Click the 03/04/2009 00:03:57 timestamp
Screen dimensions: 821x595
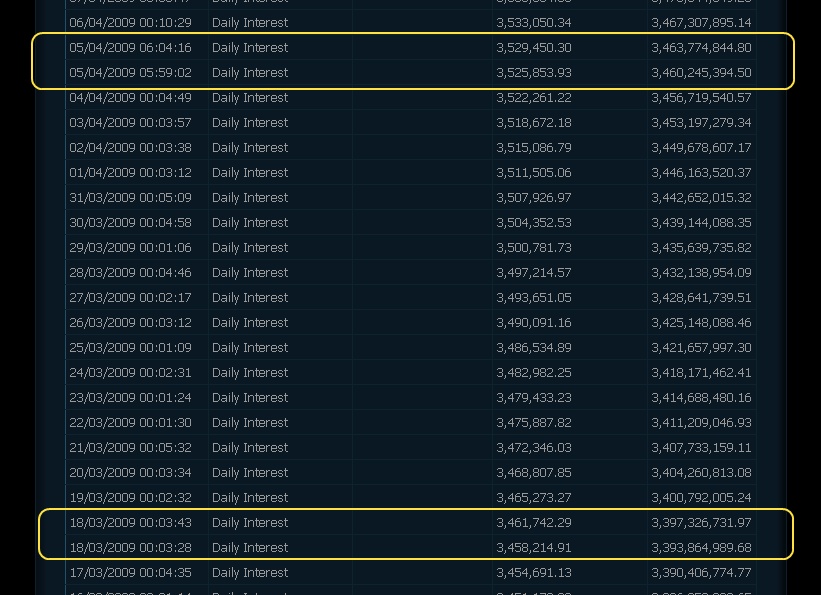coord(130,123)
